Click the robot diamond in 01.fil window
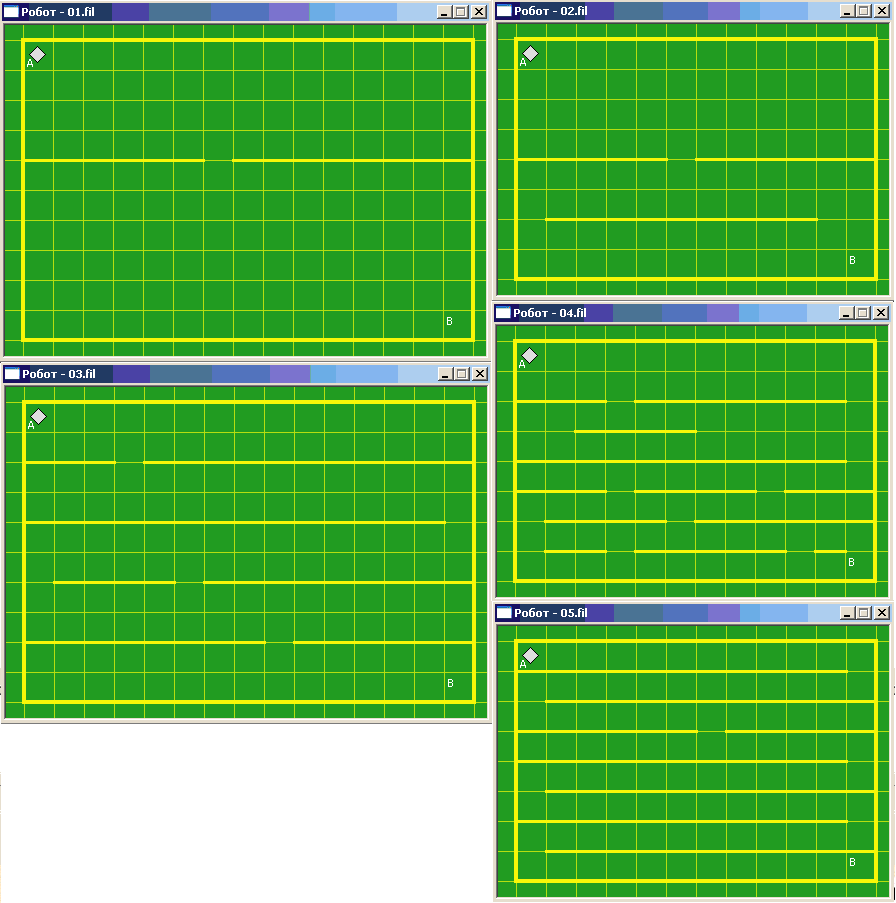The image size is (896, 903). pos(37,54)
